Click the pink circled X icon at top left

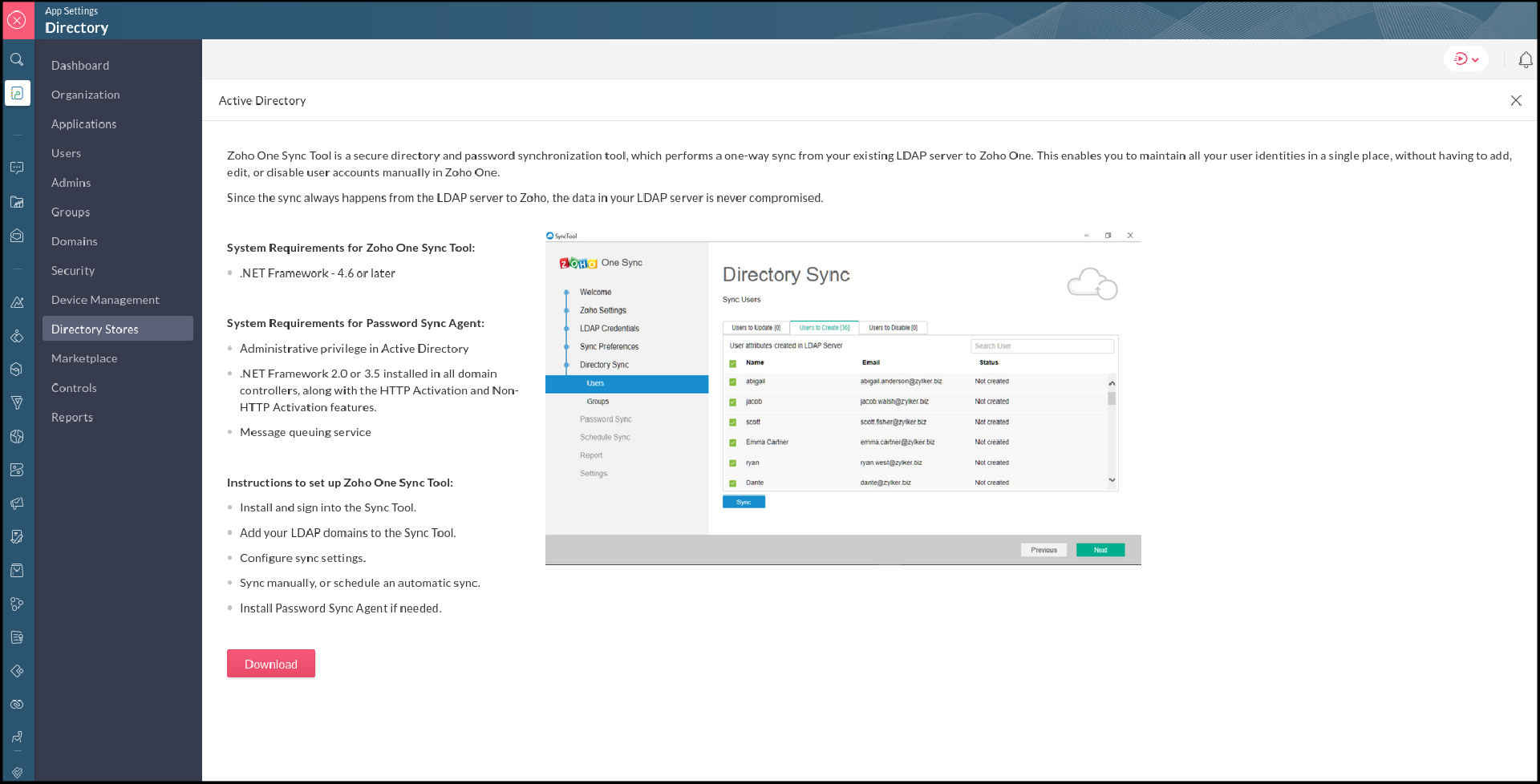pyautogui.click(x=17, y=20)
